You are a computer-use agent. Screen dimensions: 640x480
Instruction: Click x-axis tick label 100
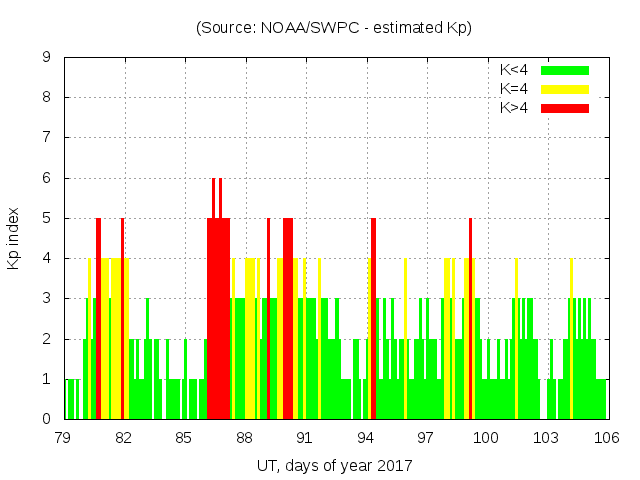486,438
